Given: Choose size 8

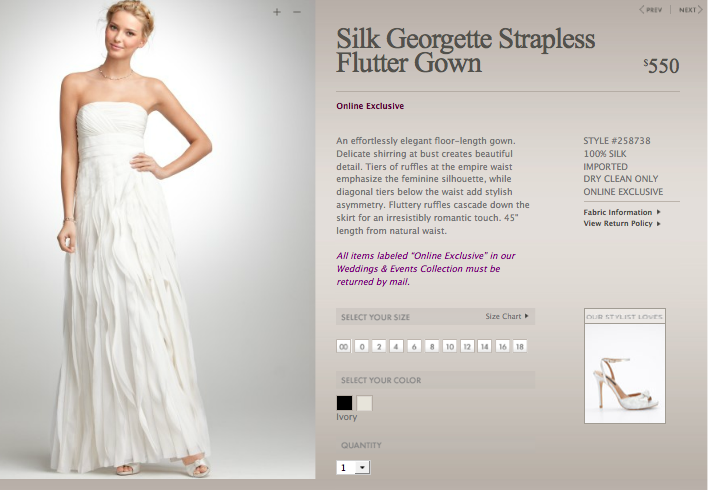Looking at the screenshot, I should 432,346.
